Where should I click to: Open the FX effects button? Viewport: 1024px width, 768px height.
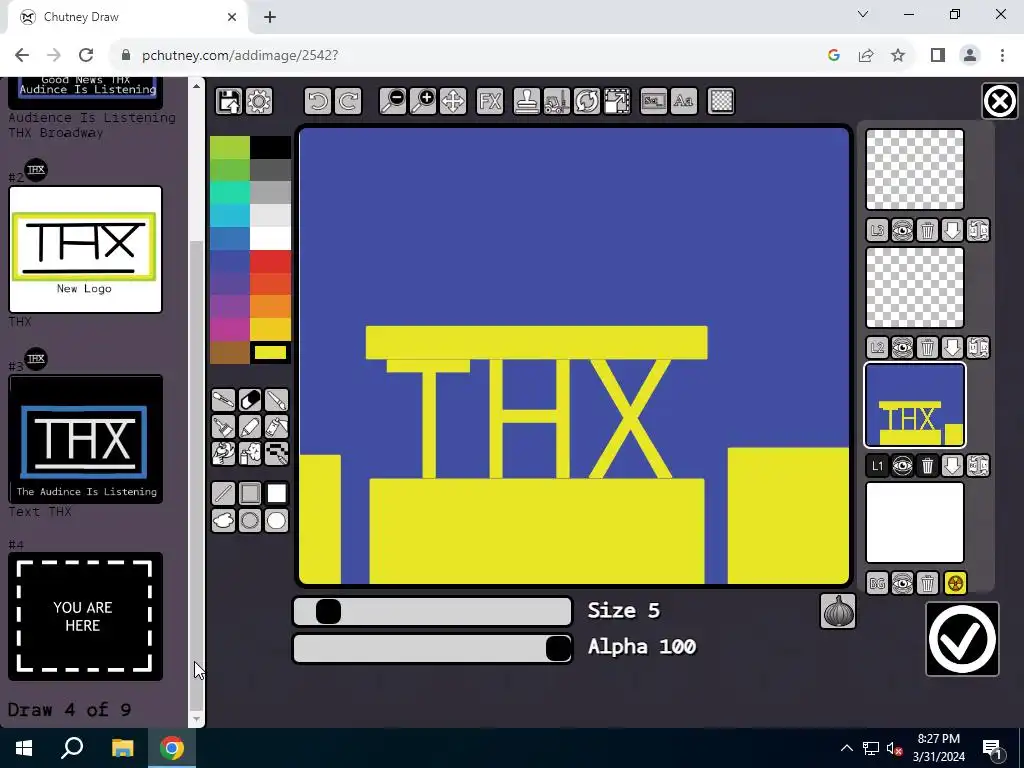point(490,101)
